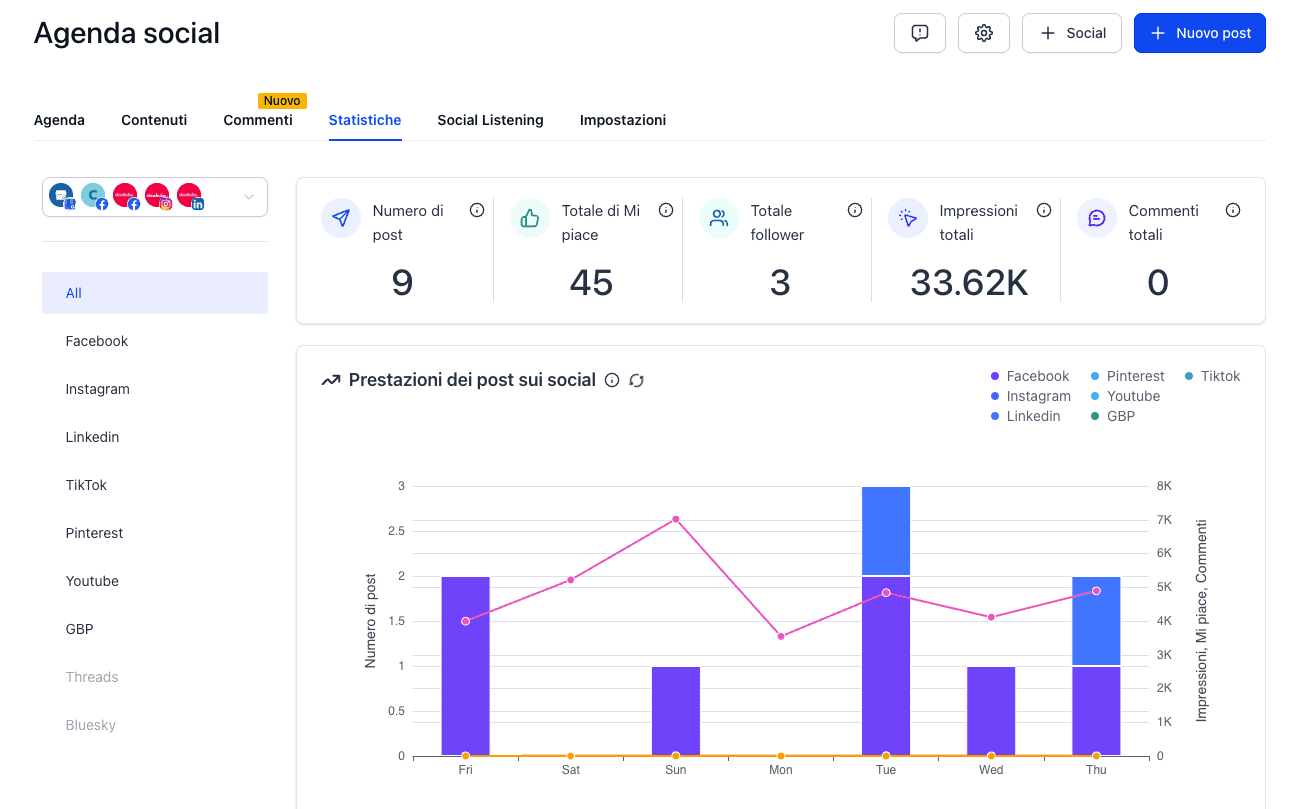Click the Monday point on pink line

point(781,636)
